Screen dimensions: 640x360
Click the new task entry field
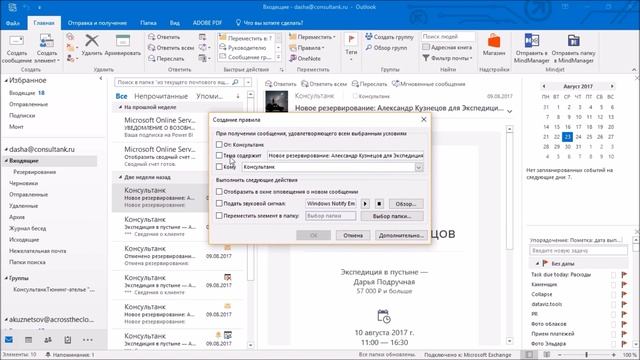tap(578, 251)
